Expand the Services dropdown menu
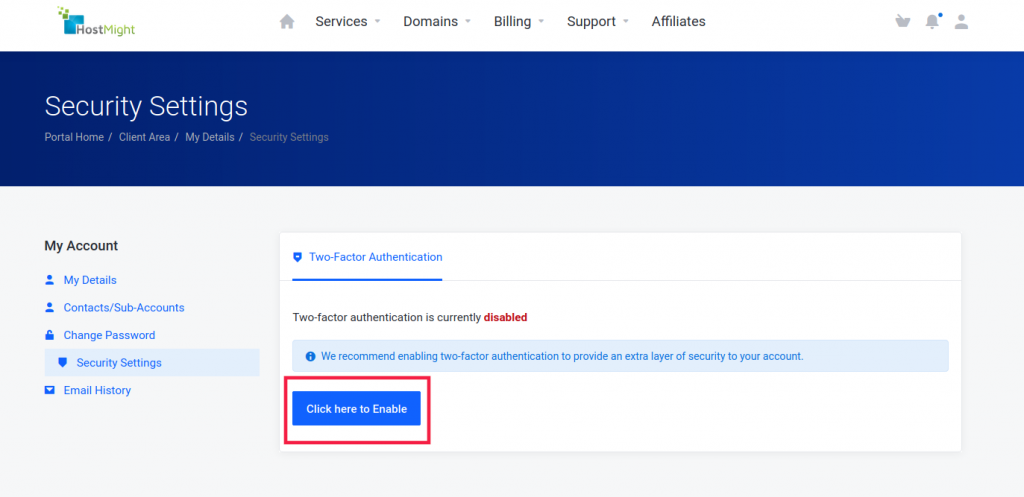The height and width of the screenshot is (497, 1024). click(347, 22)
